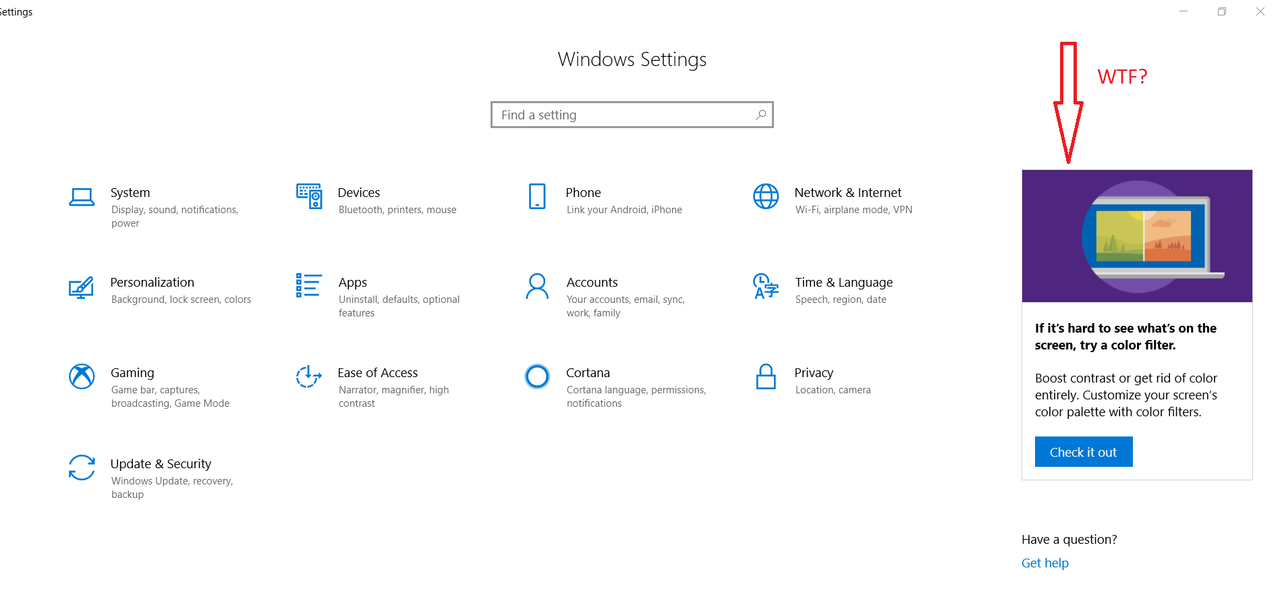Click the Apps category title

click(353, 283)
